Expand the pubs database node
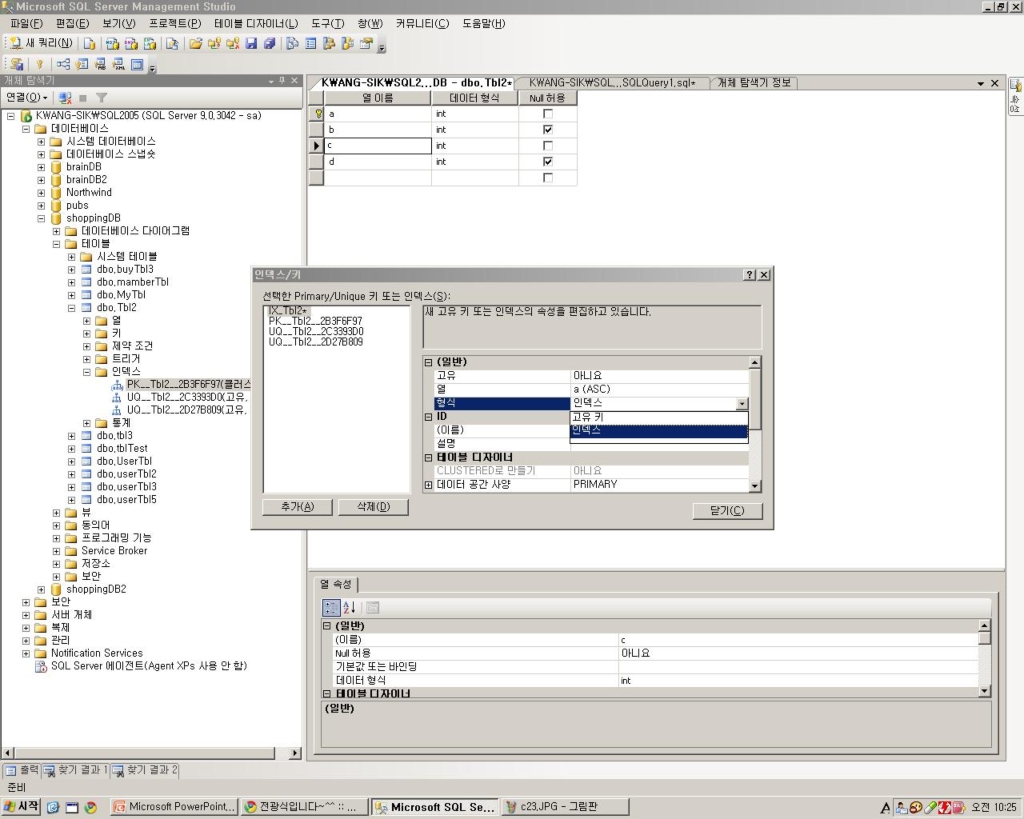 41,205
